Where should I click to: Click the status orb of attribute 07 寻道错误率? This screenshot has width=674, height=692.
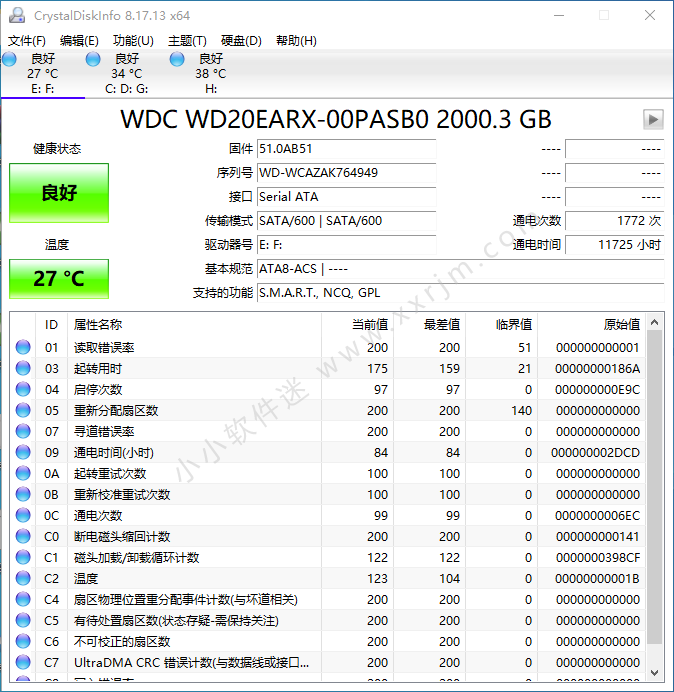click(x=23, y=431)
